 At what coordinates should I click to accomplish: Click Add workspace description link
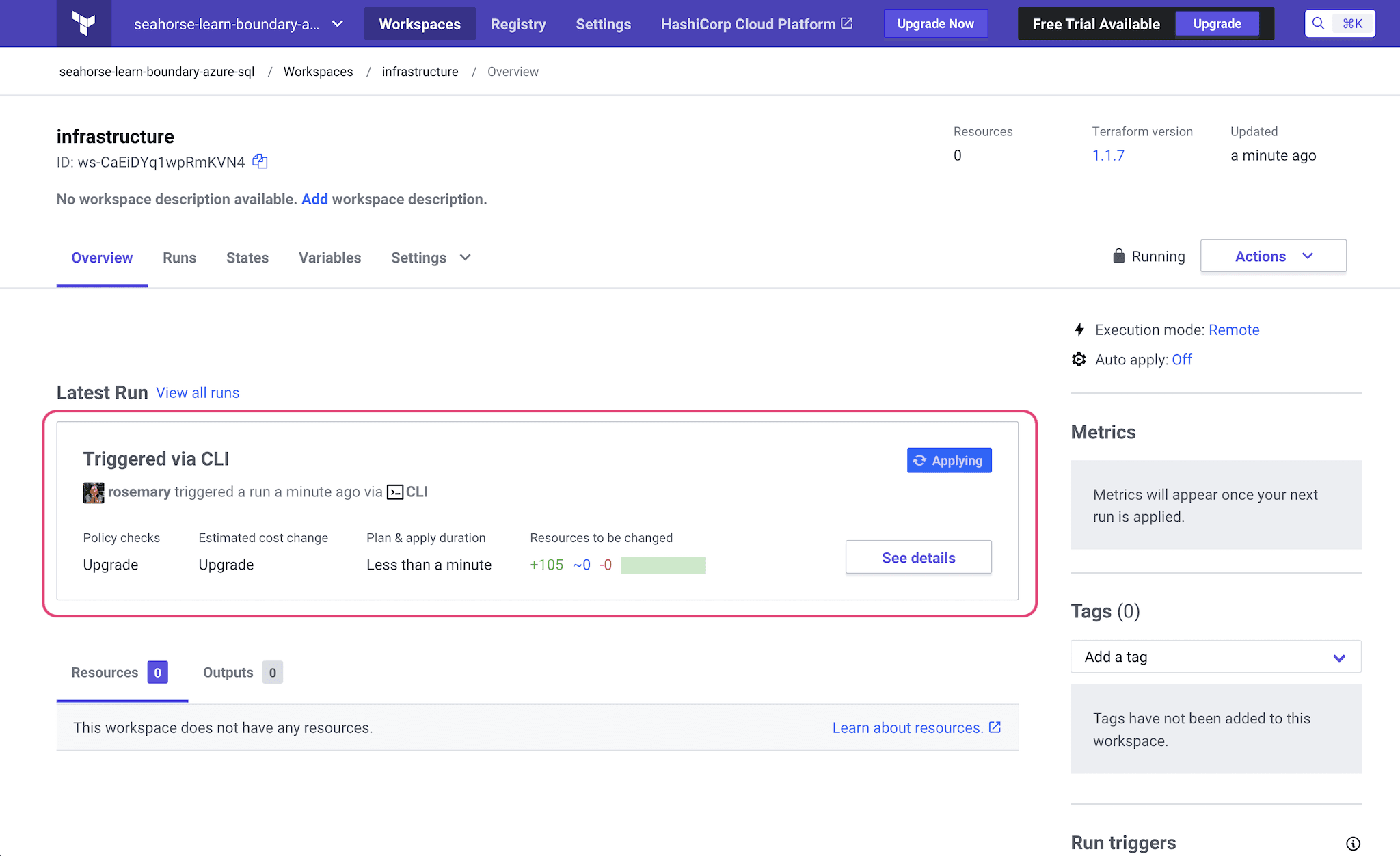314,199
